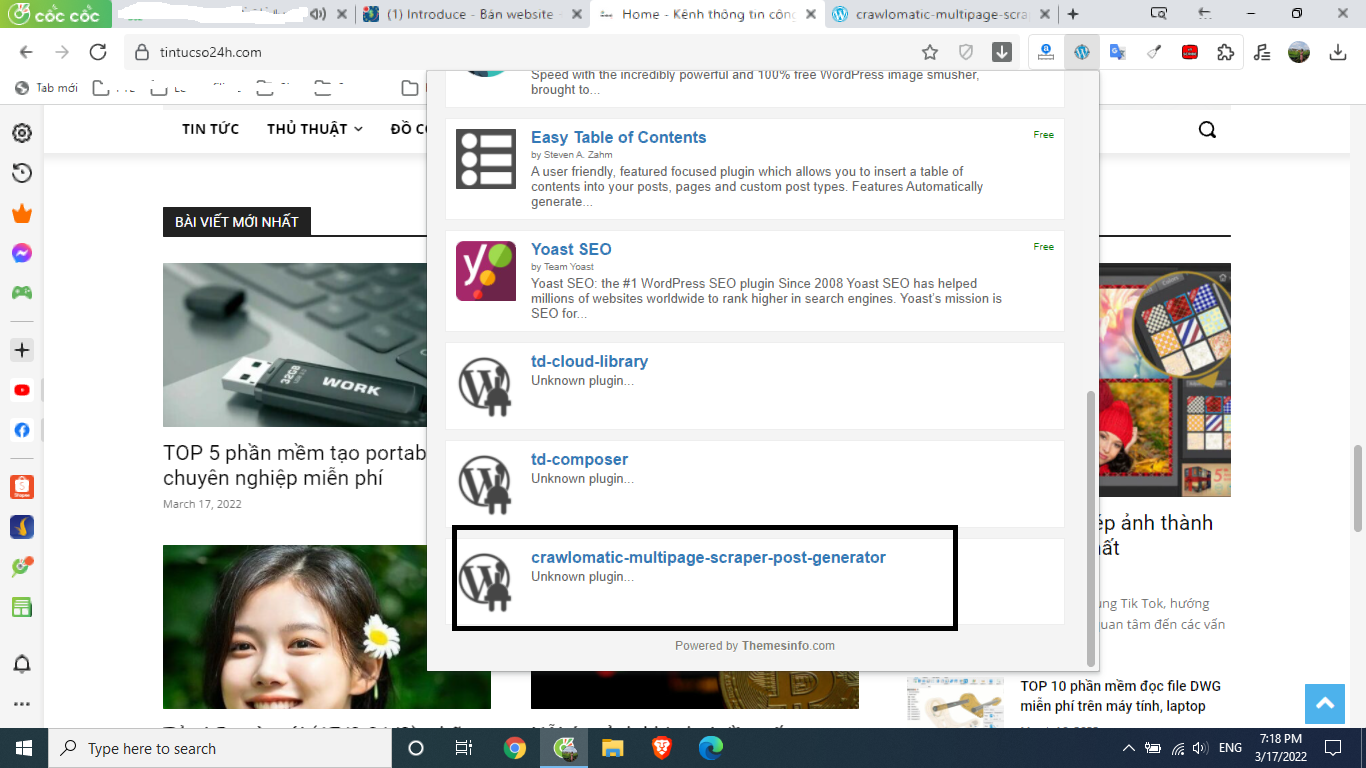Click the download arrow button in address bar
Image resolution: width=1366 pixels, height=768 pixels.
(1002, 52)
